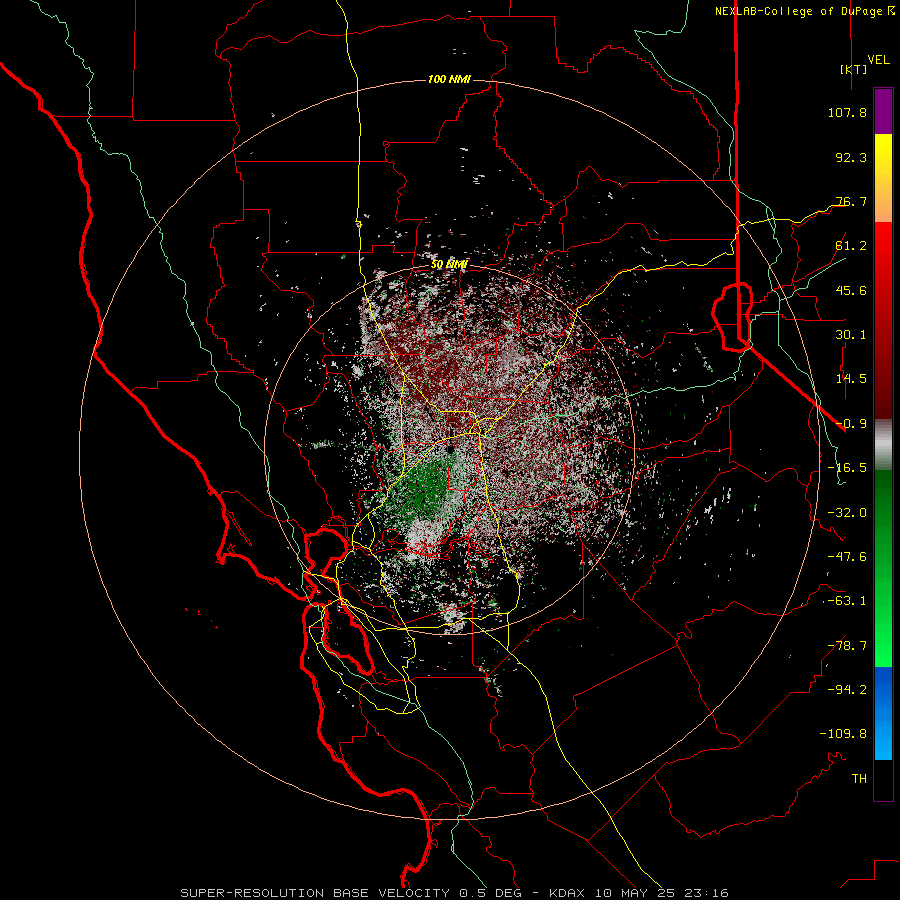Click the VEL legend heading
The width and height of the screenshot is (900, 900).
tap(878, 60)
